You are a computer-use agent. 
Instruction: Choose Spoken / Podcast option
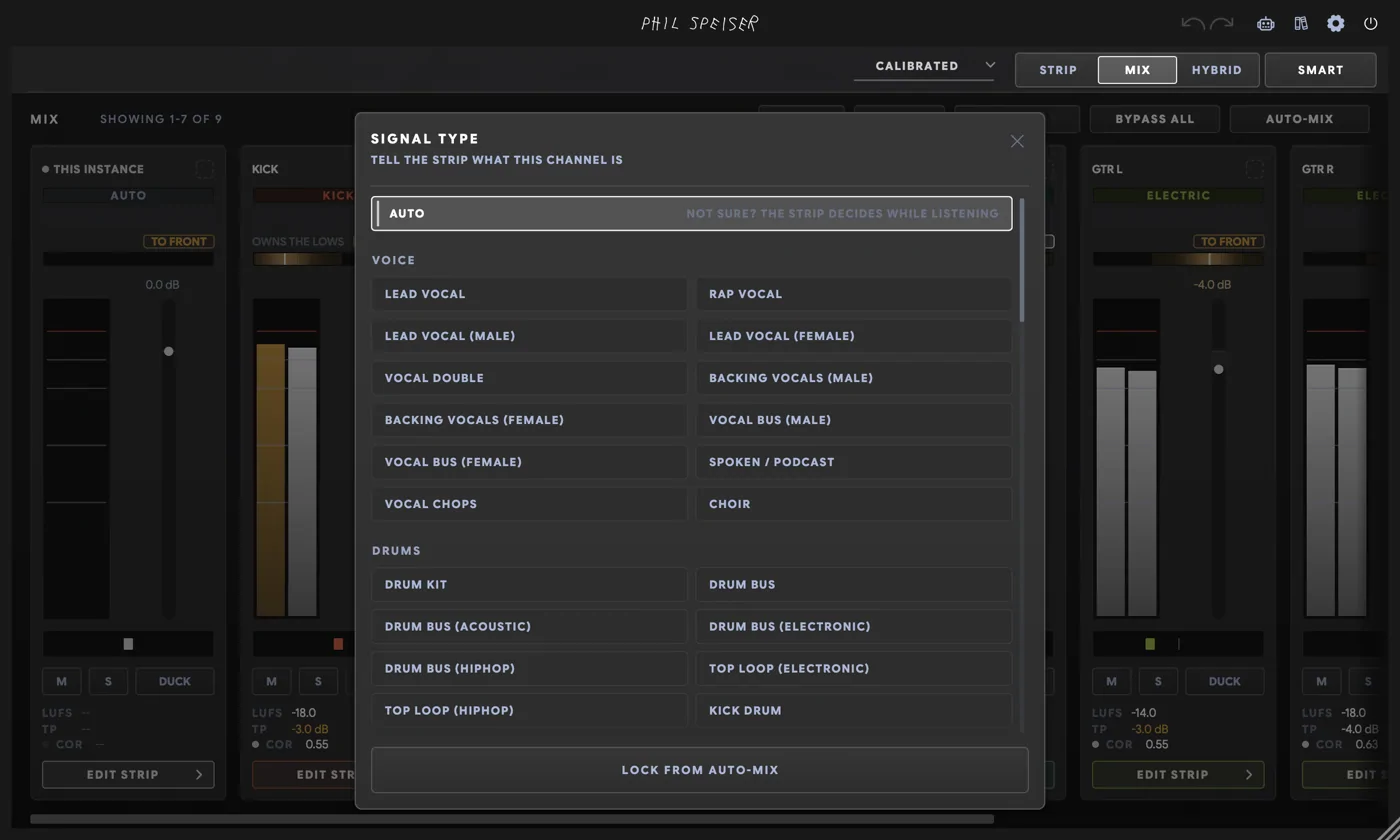(x=854, y=462)
